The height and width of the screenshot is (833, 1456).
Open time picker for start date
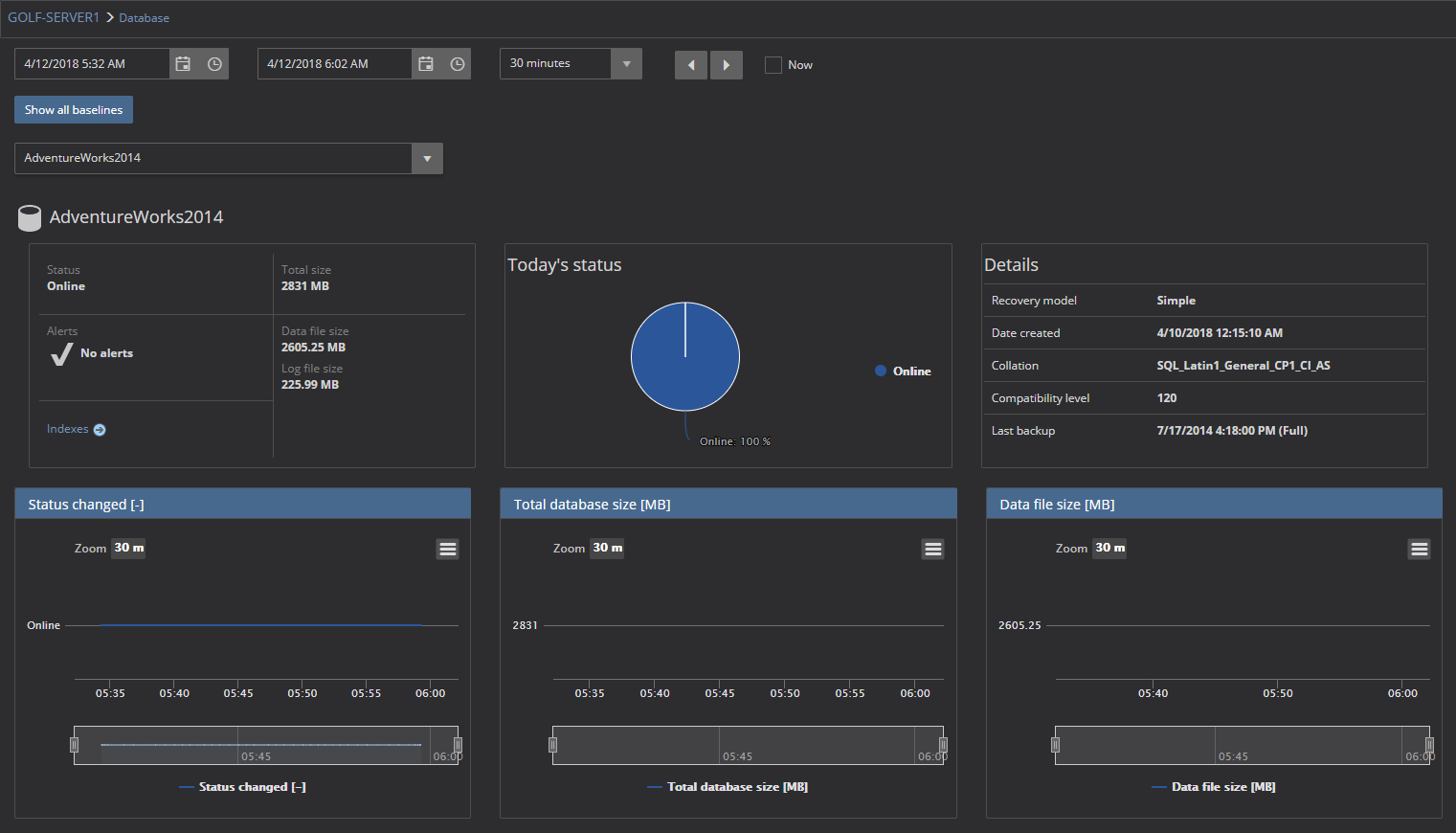click(214, 64)
